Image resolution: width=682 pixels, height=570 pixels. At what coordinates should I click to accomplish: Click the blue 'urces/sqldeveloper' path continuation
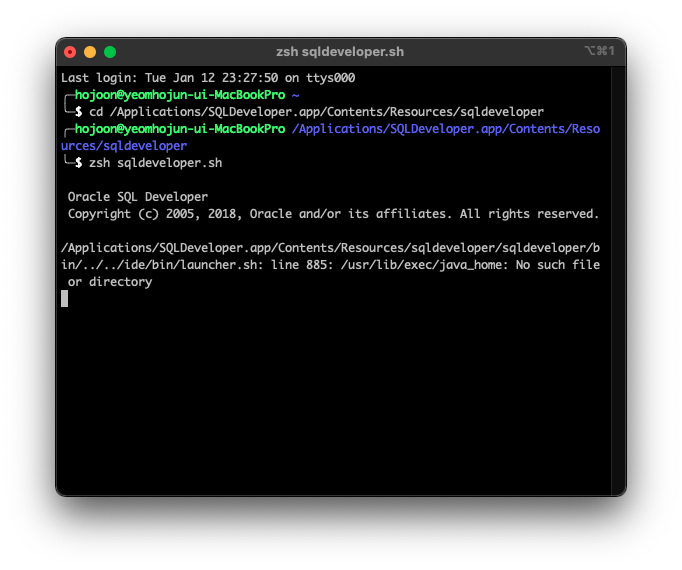point(124,146)
